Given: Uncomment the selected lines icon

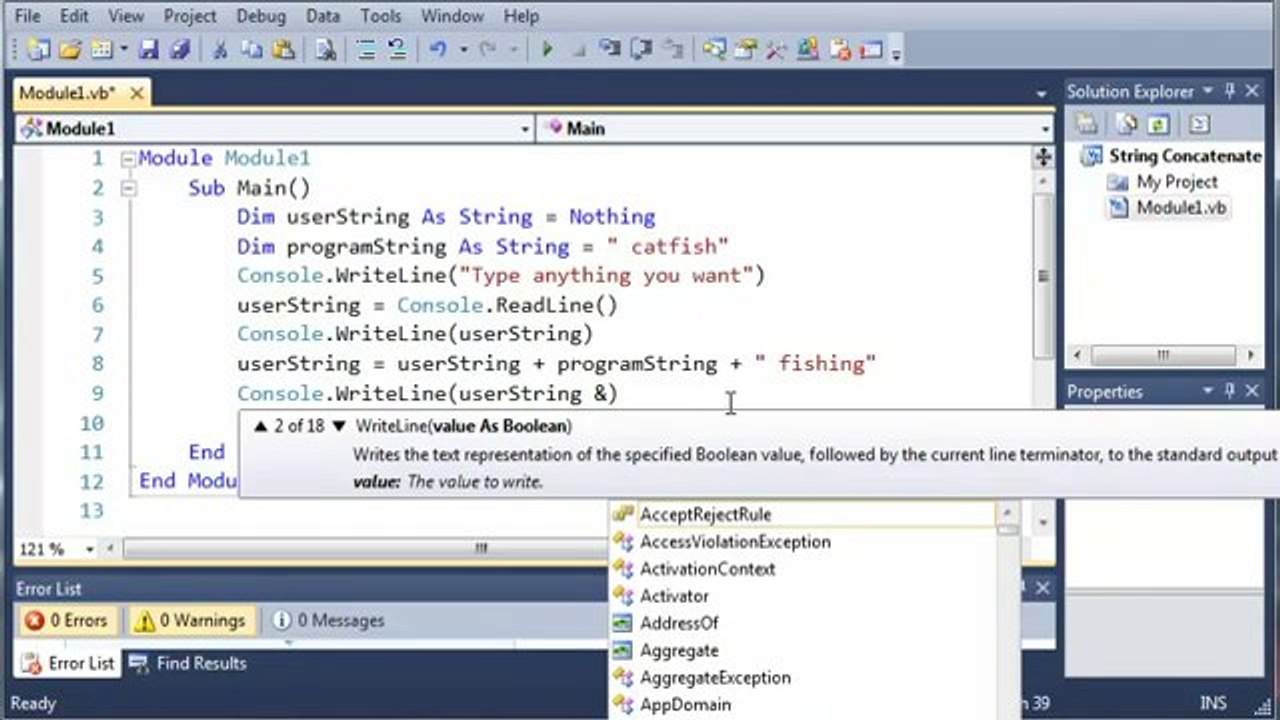Looking at the screenshot, I should tap(396, 49).
